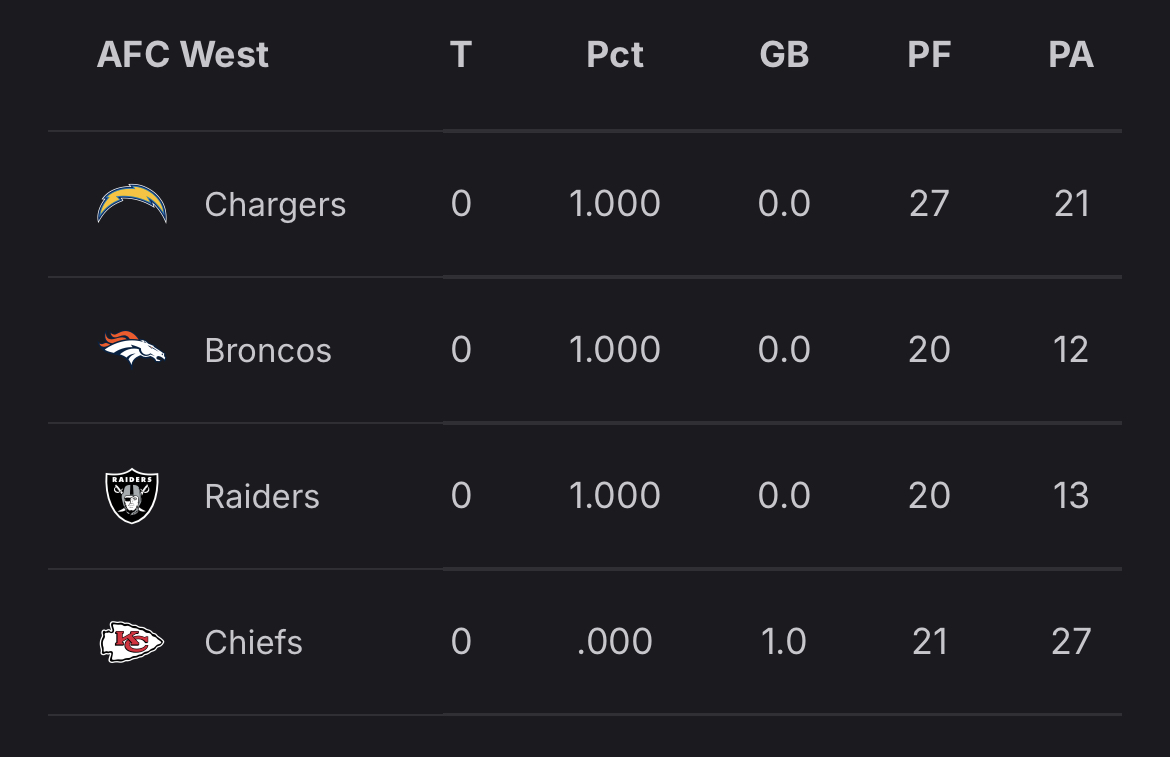The height and width of the screenshot is (757, 1170).
Task: Sort standings by GB column header
Action: tap(784, 55)
